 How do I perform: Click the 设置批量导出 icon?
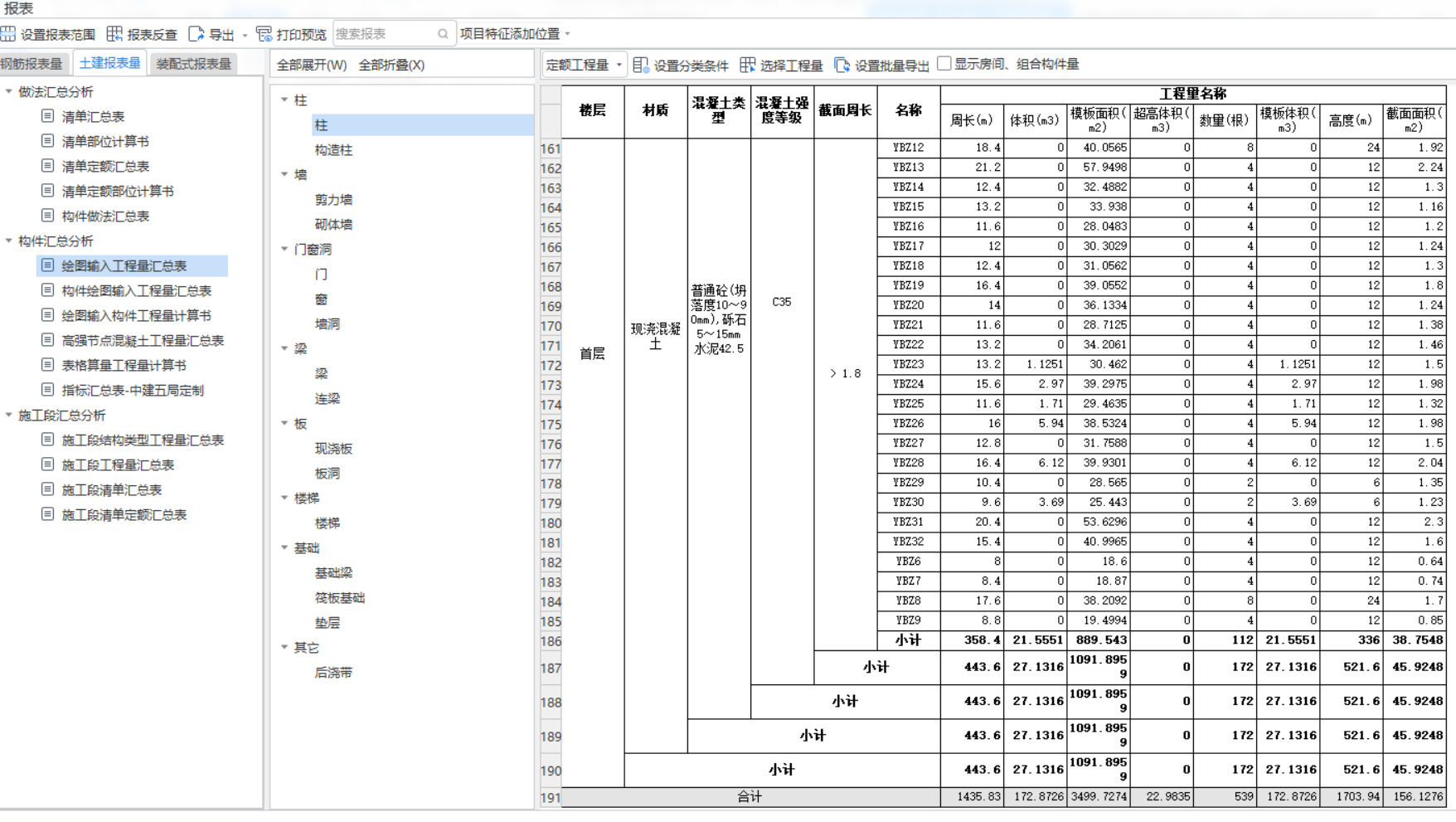click(842, 65)
